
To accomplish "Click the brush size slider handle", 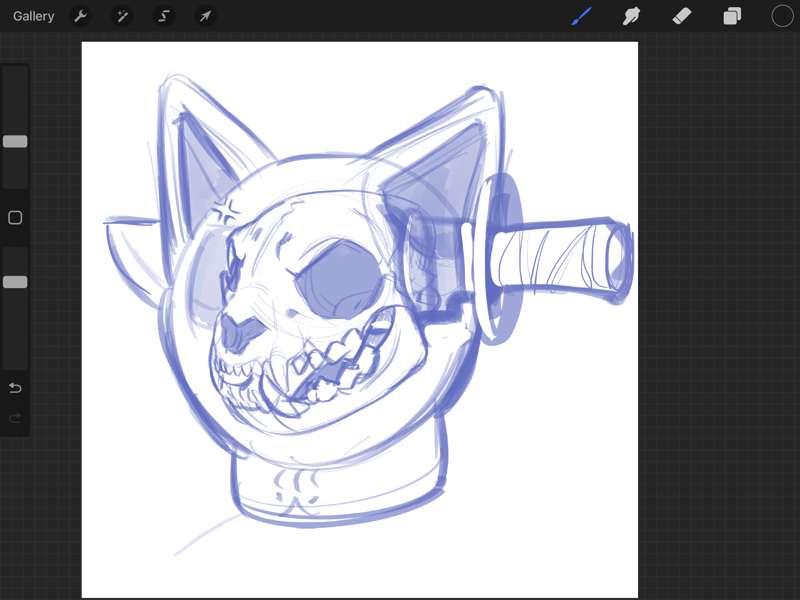I will [x=15, y=141].
